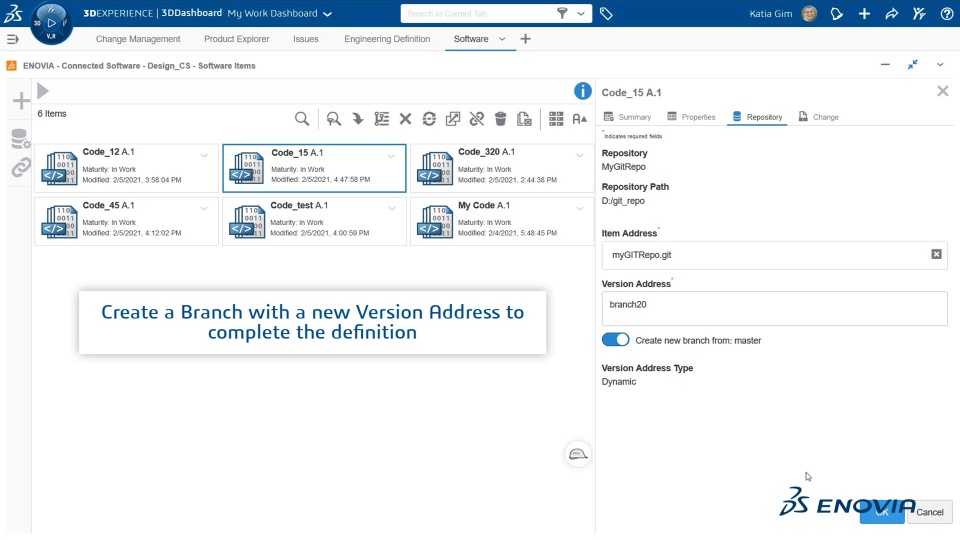960x540 pixels.
Task: Switch to the Repository tab
Action: coord(757,117)
